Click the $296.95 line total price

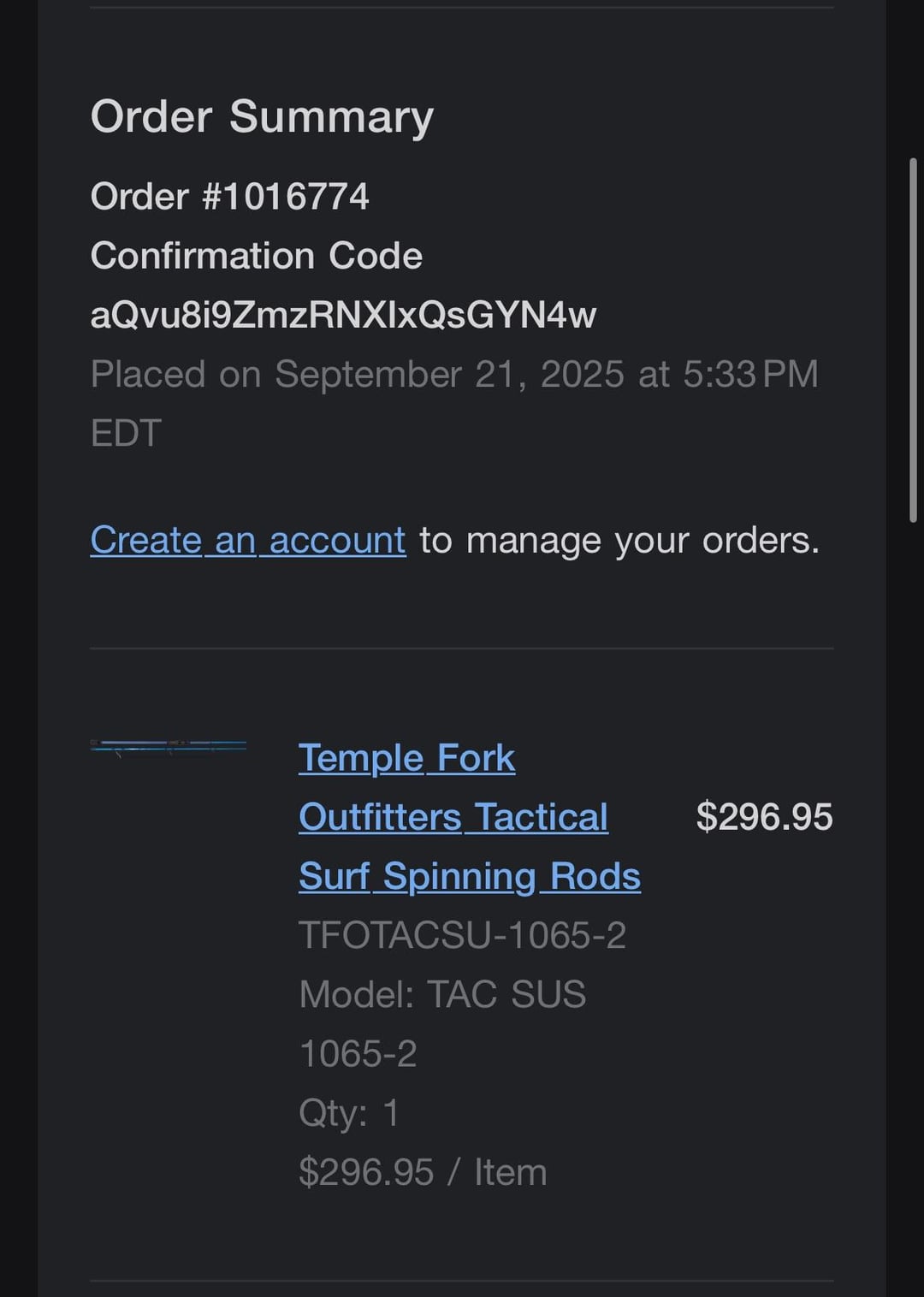[x=764, y=817]
